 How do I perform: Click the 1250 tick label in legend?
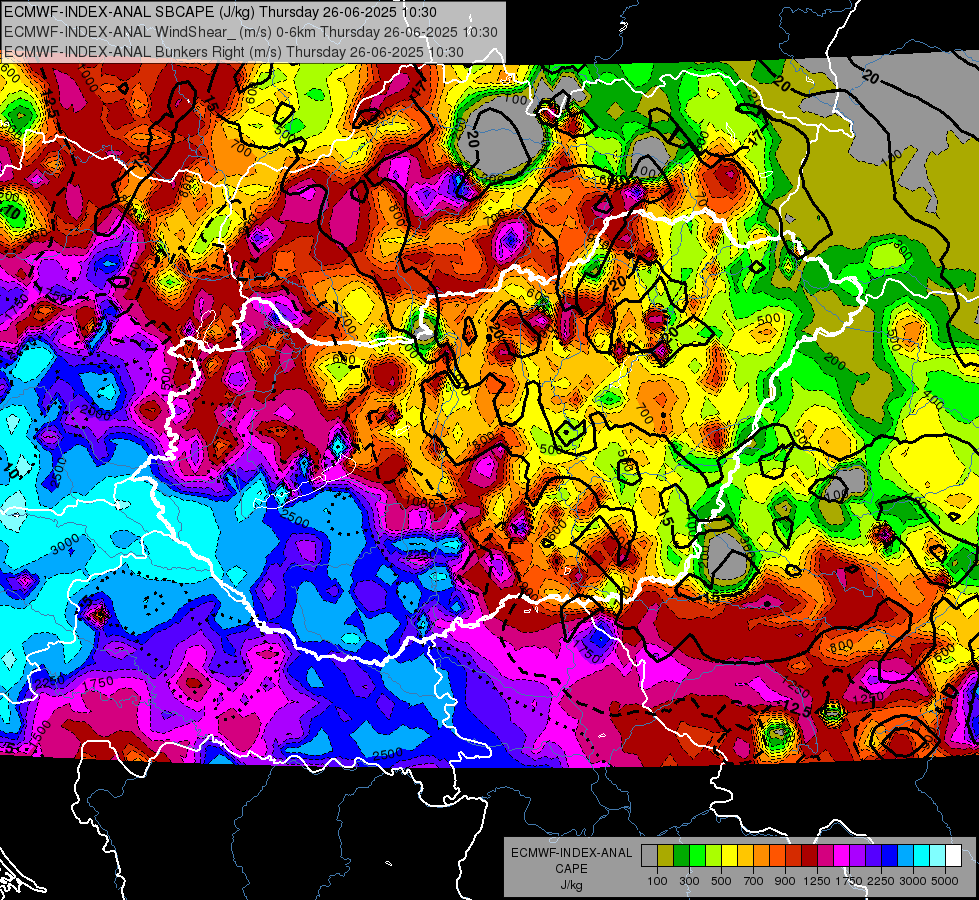tap(817, 881)
